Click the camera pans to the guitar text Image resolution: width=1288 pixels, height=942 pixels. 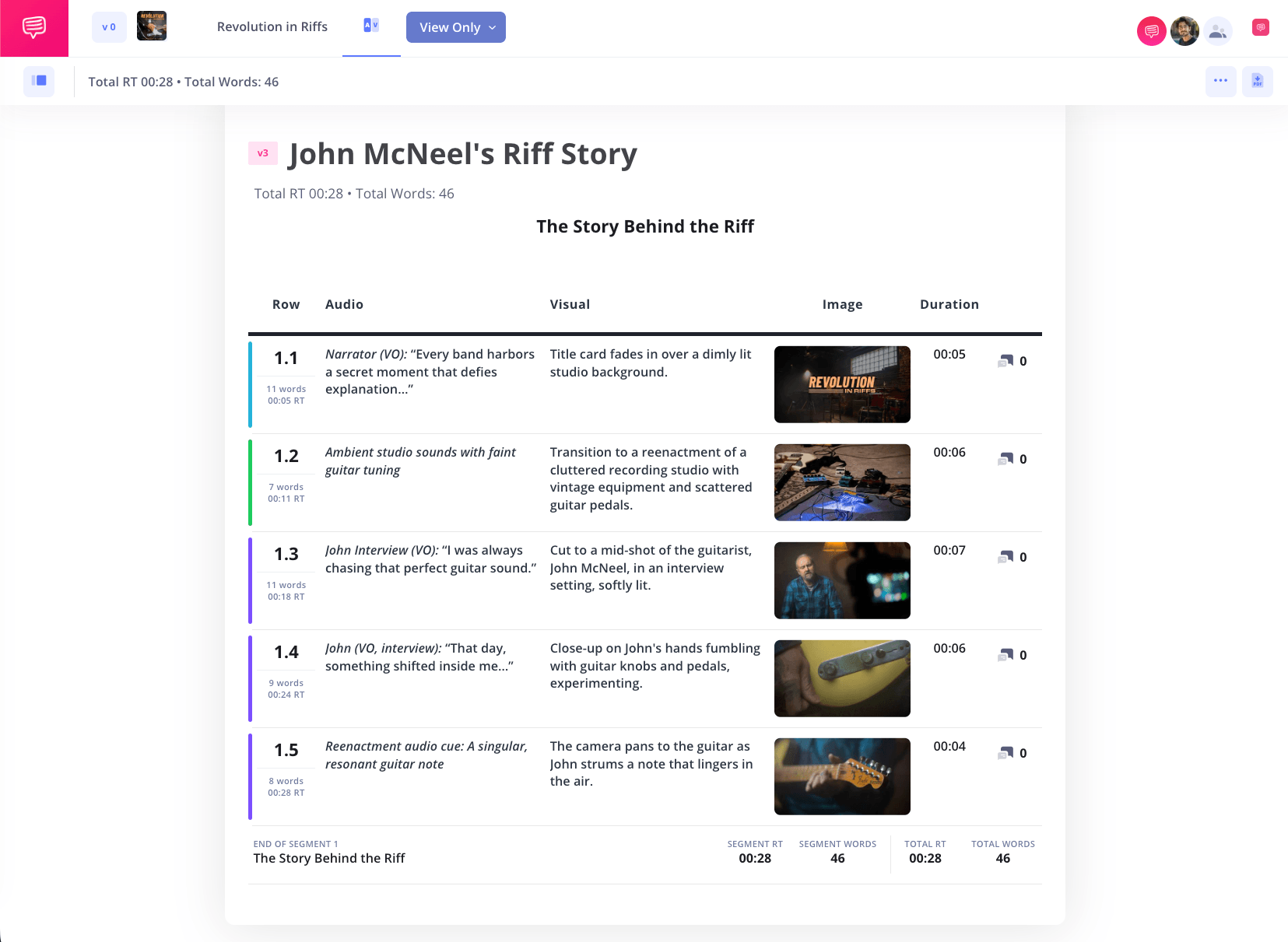pyautogui.click(x=652, y=764)
